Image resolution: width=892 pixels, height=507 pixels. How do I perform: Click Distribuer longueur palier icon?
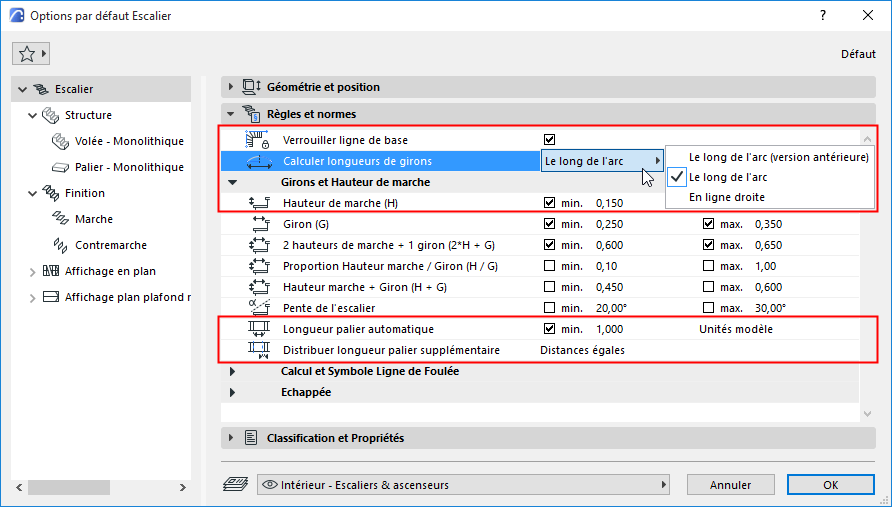coord(259,350)
